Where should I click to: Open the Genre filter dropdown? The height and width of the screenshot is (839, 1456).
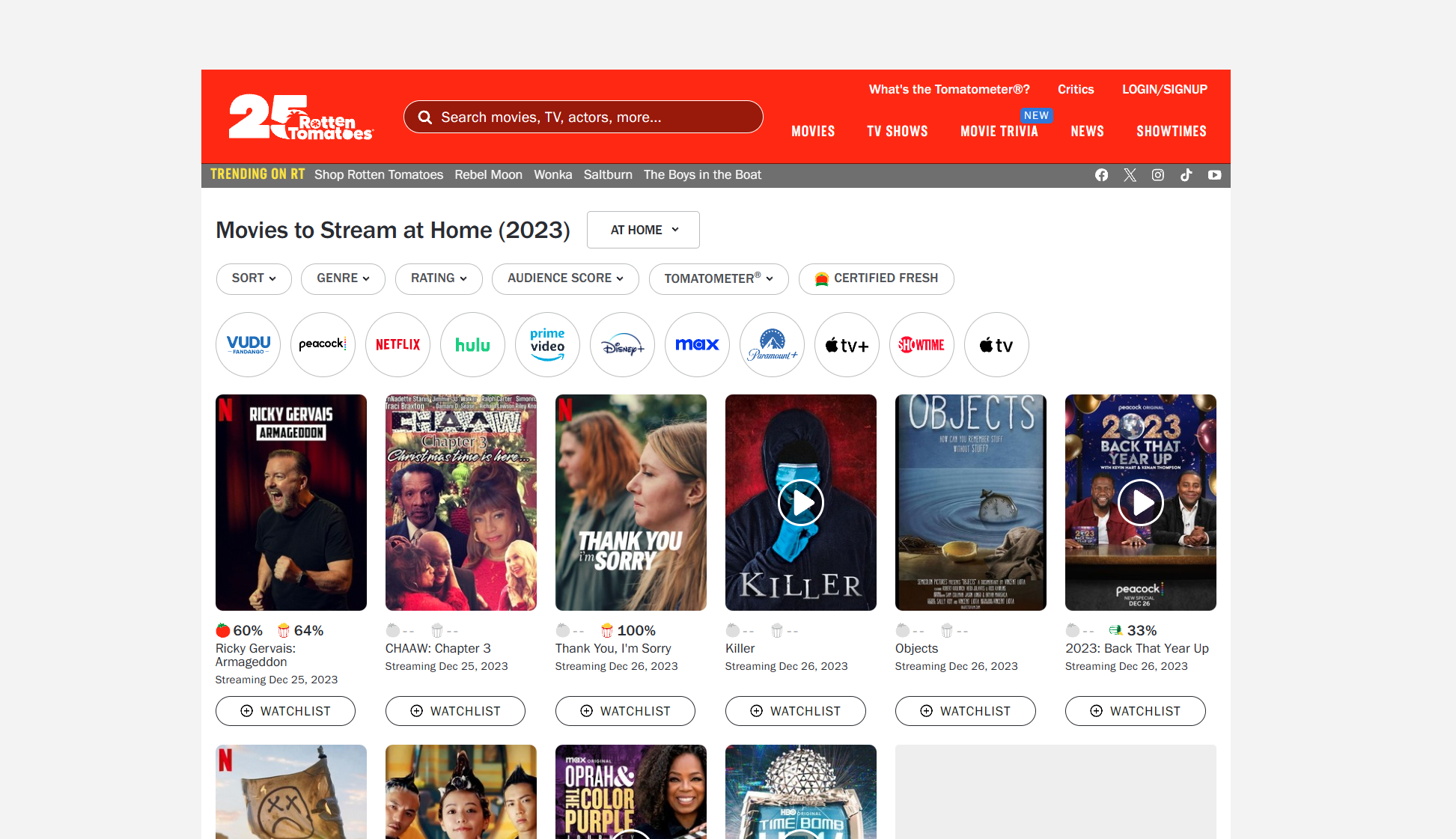click(343, 278)
